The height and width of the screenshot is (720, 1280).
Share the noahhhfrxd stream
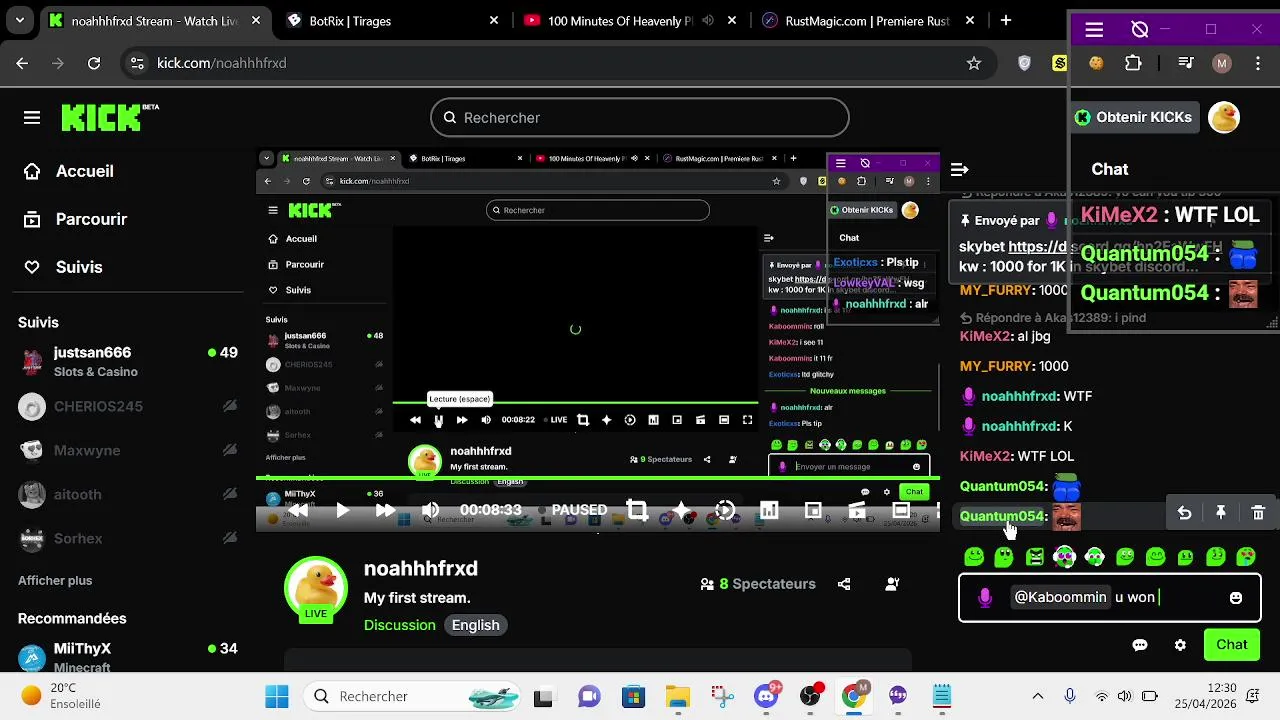[x=844, y=584]
